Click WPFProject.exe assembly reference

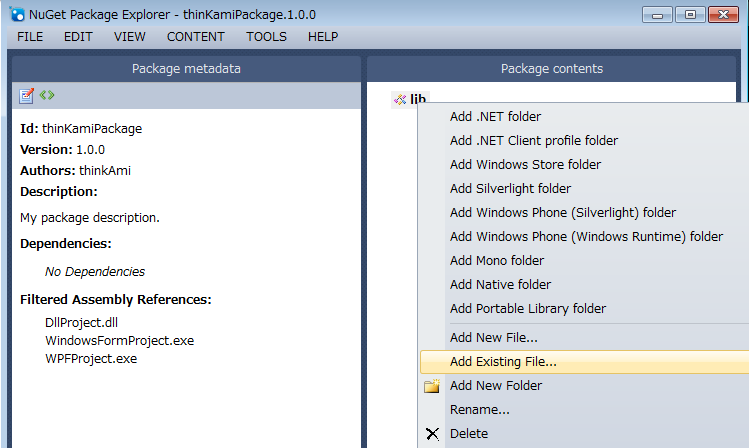[x=91, y=359]
